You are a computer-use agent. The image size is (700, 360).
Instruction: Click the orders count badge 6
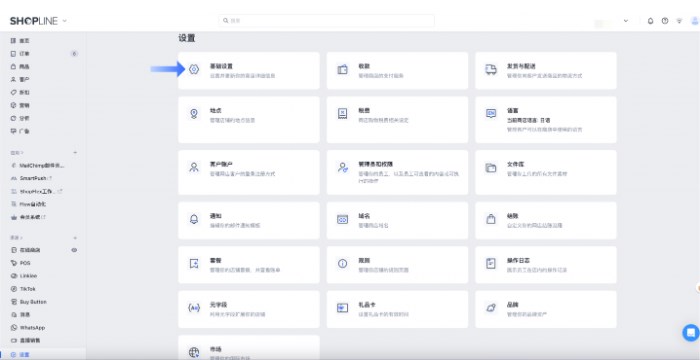(74, 54)
